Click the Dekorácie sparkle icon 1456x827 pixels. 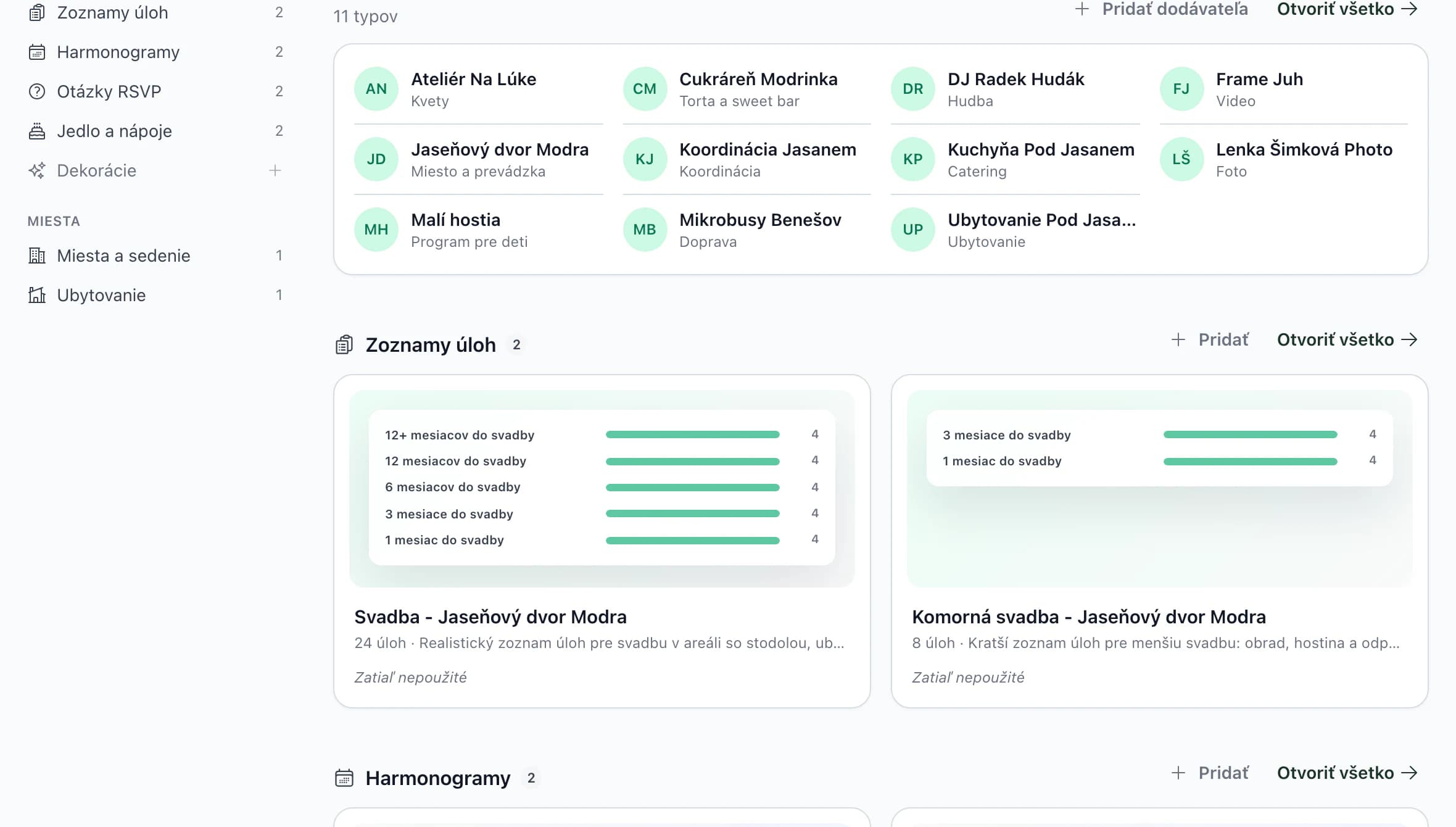coord(37,170)
